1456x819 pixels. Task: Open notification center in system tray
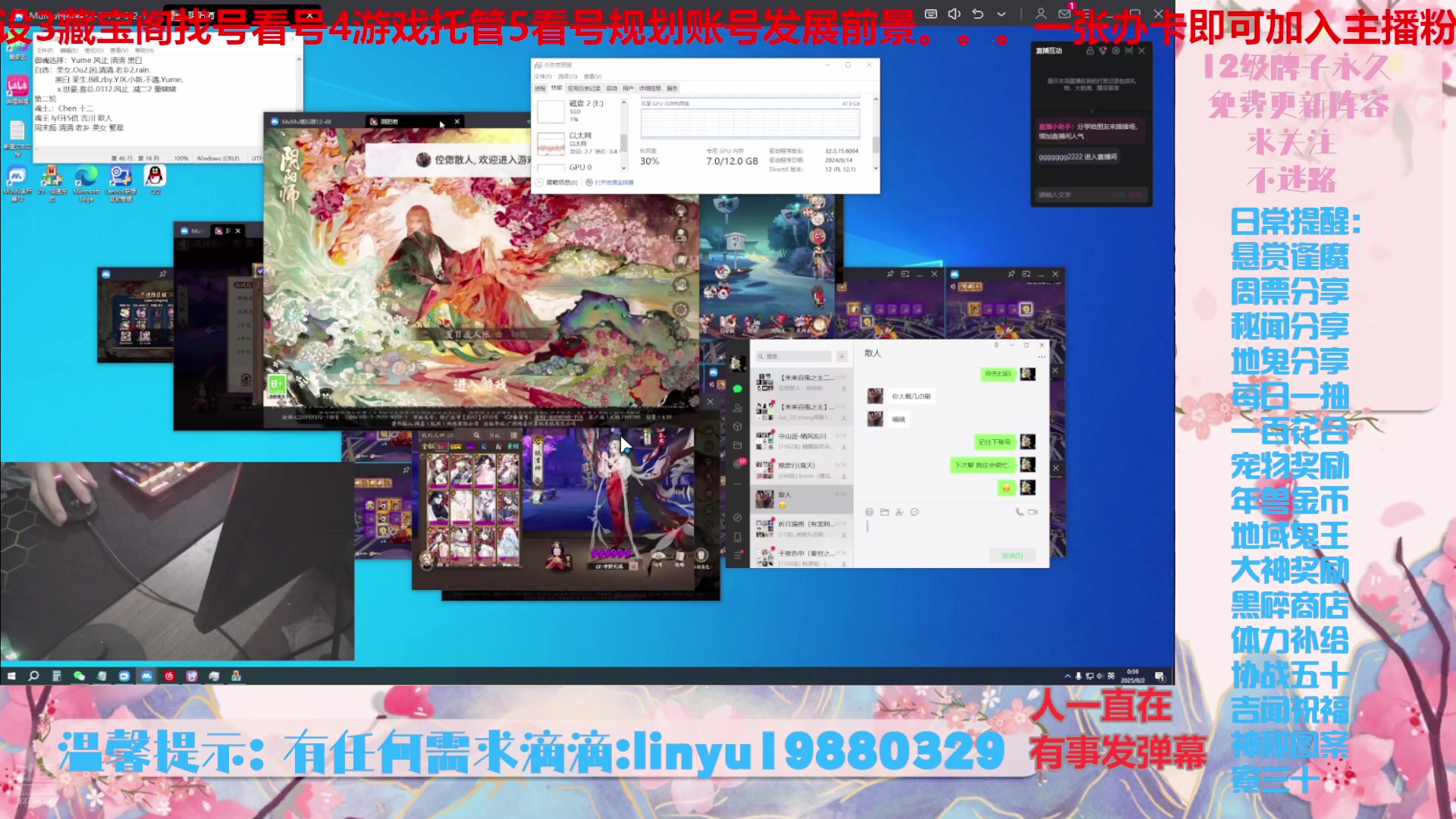coord(1159,676)
